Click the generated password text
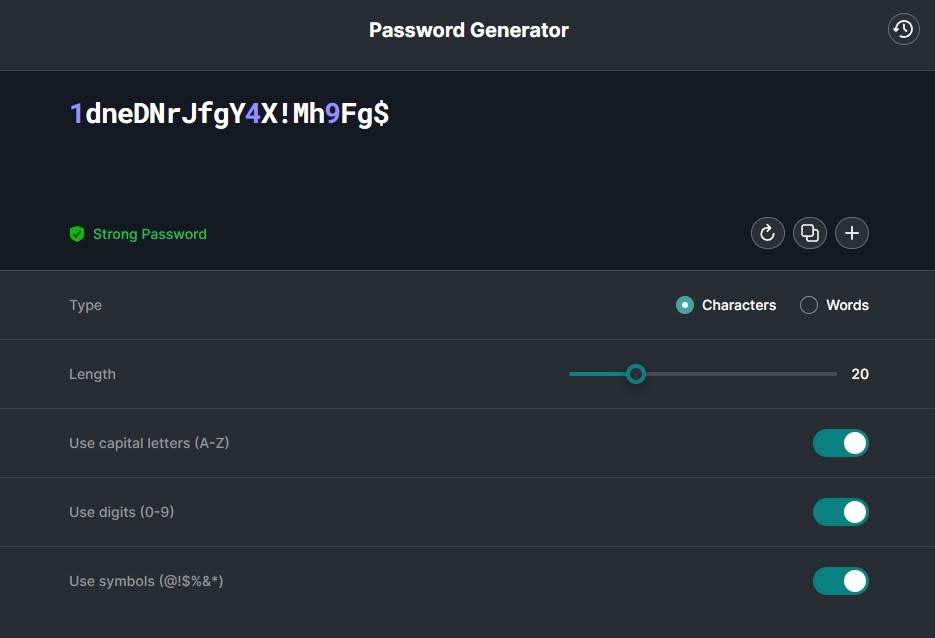The height and width of the screenshot is (638, 935). pyautogui.click(x=230, y=113)
